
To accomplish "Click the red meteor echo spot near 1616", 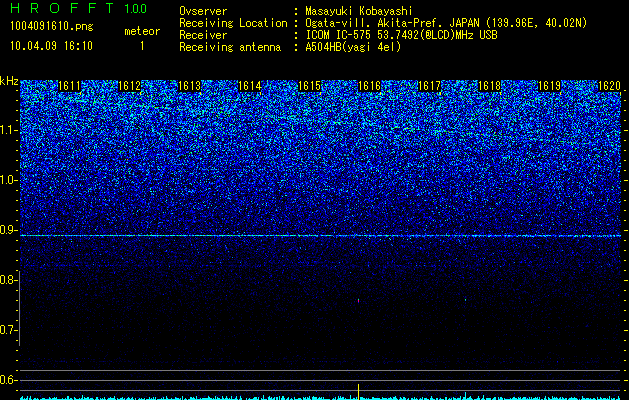I will point(358,300).
